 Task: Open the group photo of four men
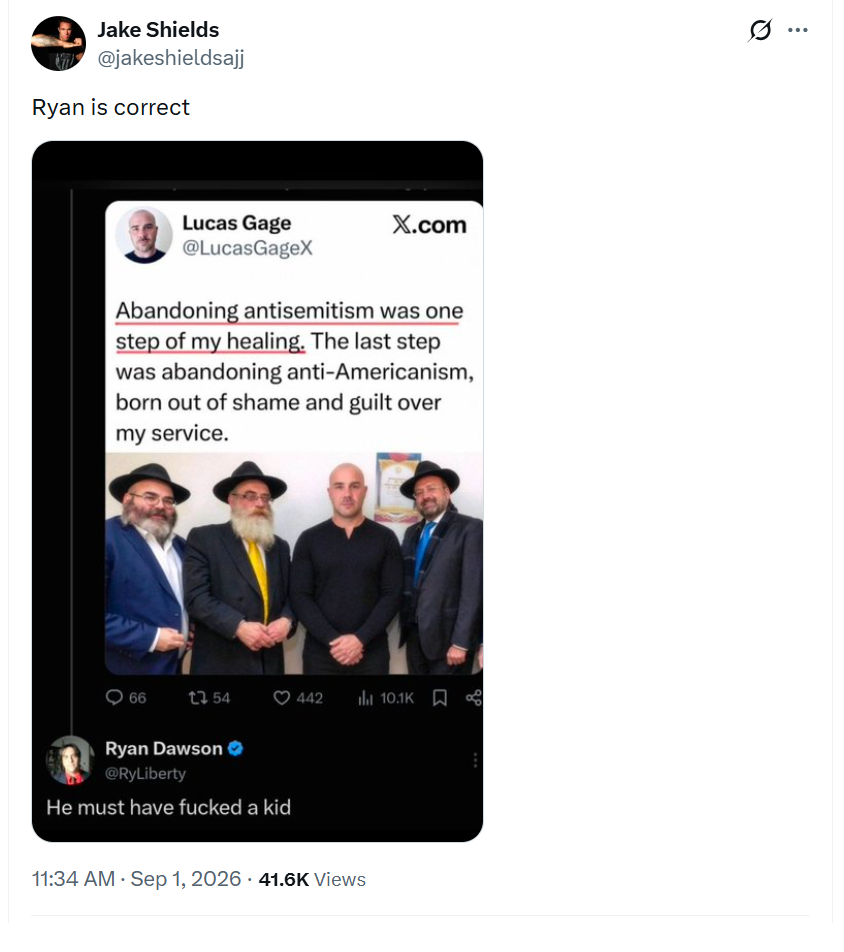click(x=294, y=563)
